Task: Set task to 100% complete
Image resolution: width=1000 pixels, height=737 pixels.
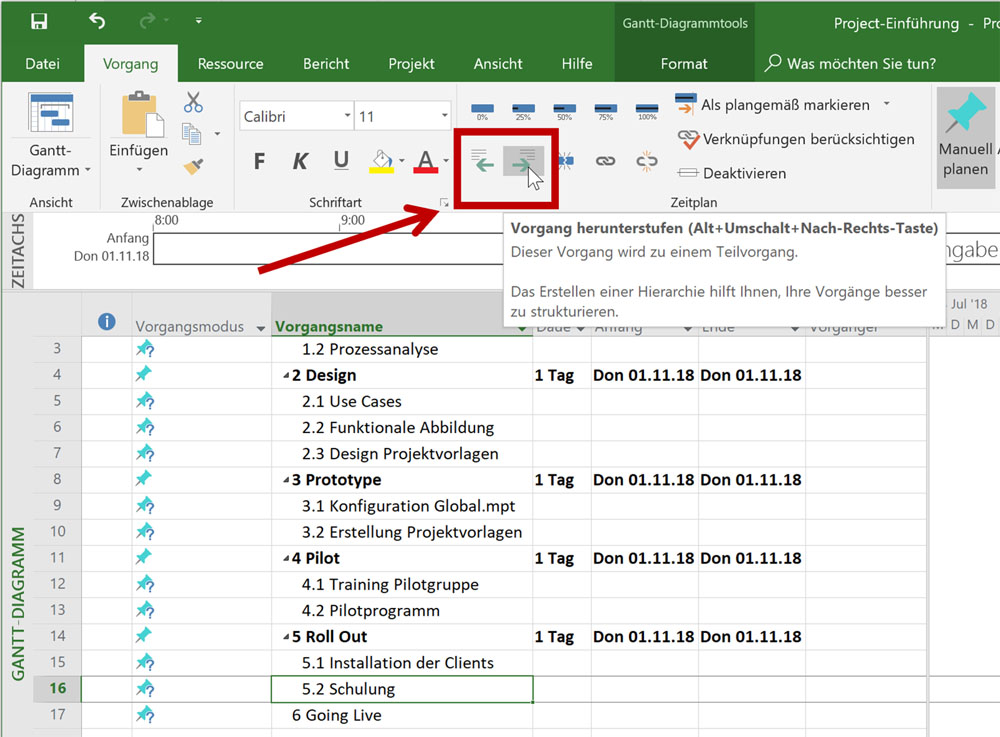Action: click(x=647, y=109)
